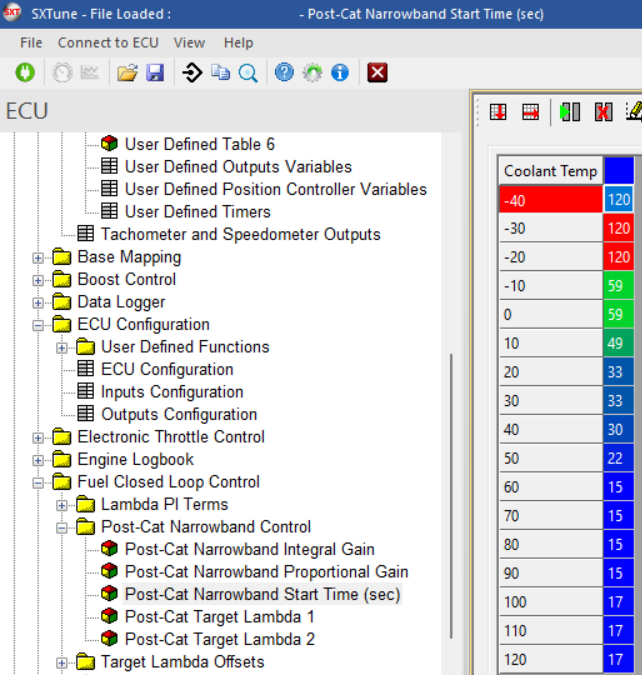Select User Defined Table 6

coord(199,144)
